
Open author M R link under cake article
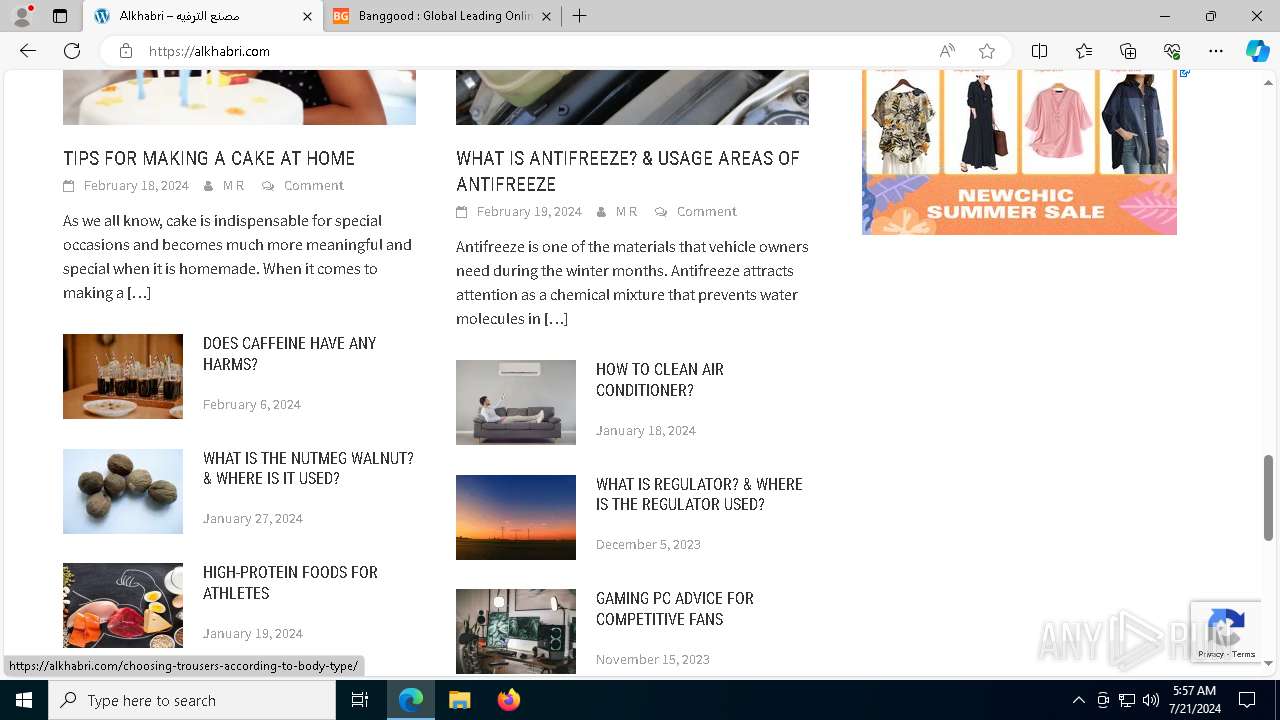click(x=233, y=186)
